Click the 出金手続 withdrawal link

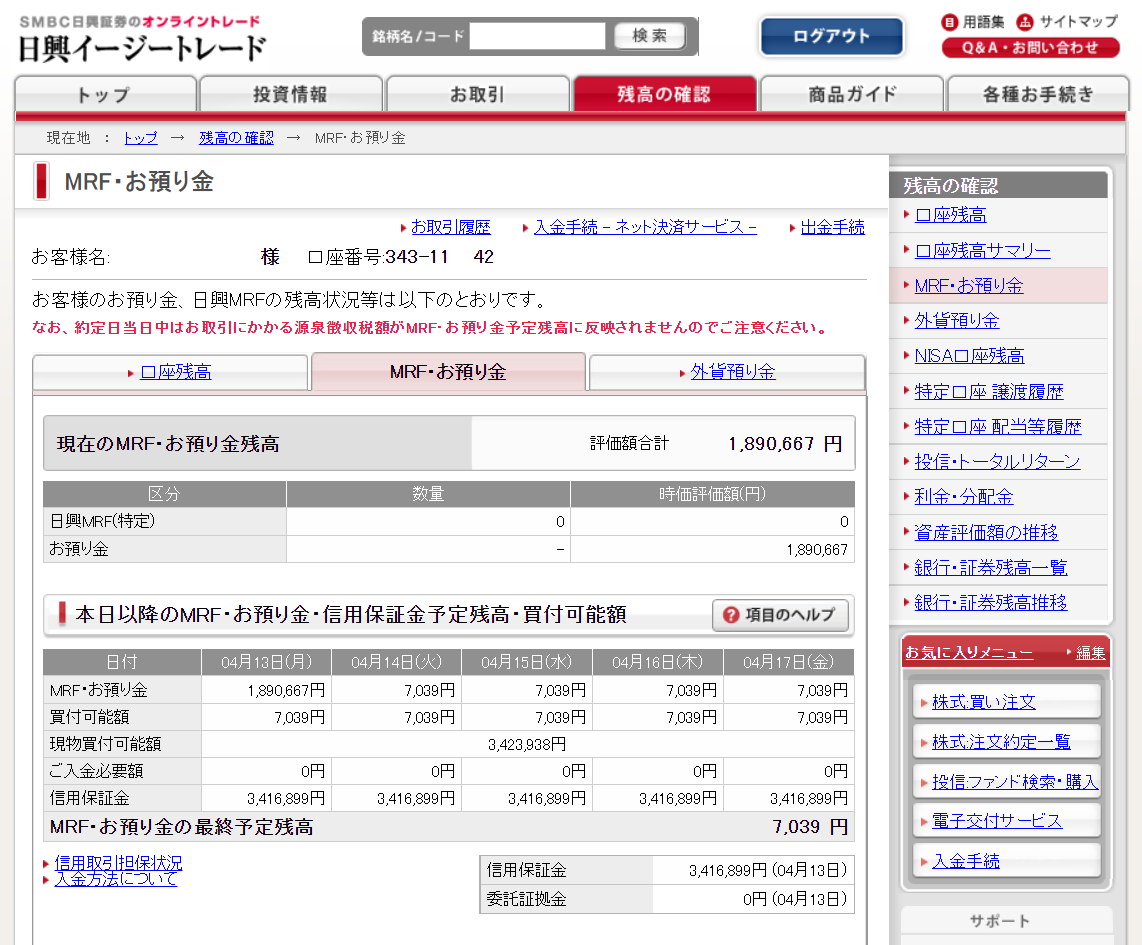coord(832,228)
